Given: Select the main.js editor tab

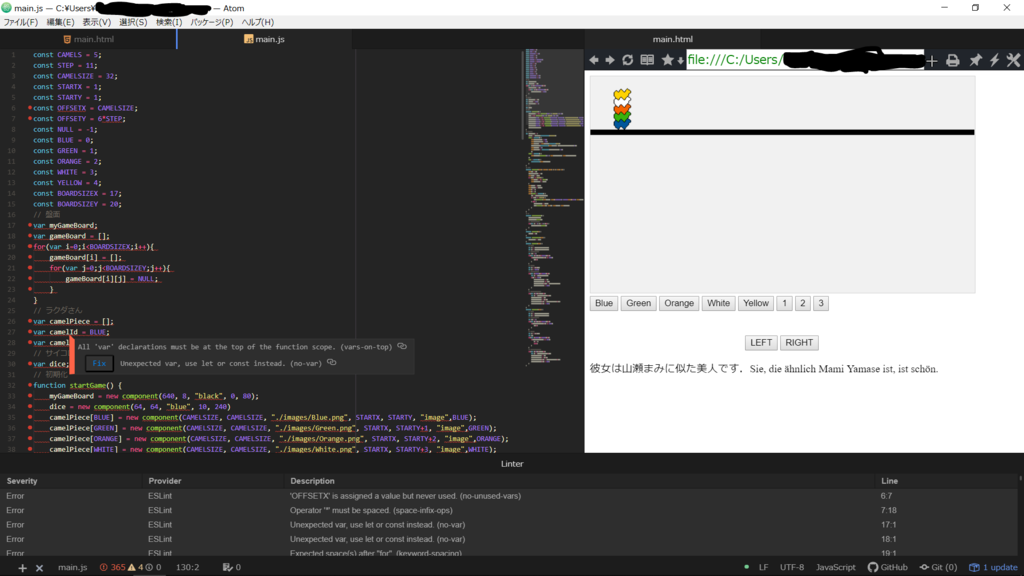Looking at the screenshot, I should coord(264,39).
